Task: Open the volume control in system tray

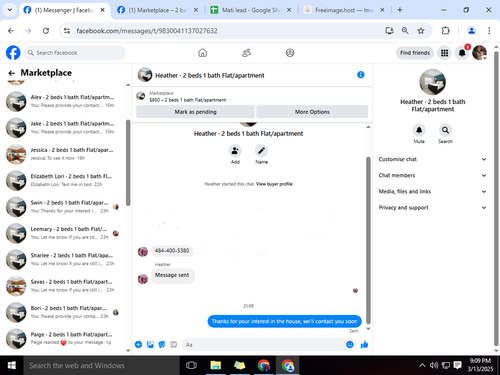Action: pos(434,365)
